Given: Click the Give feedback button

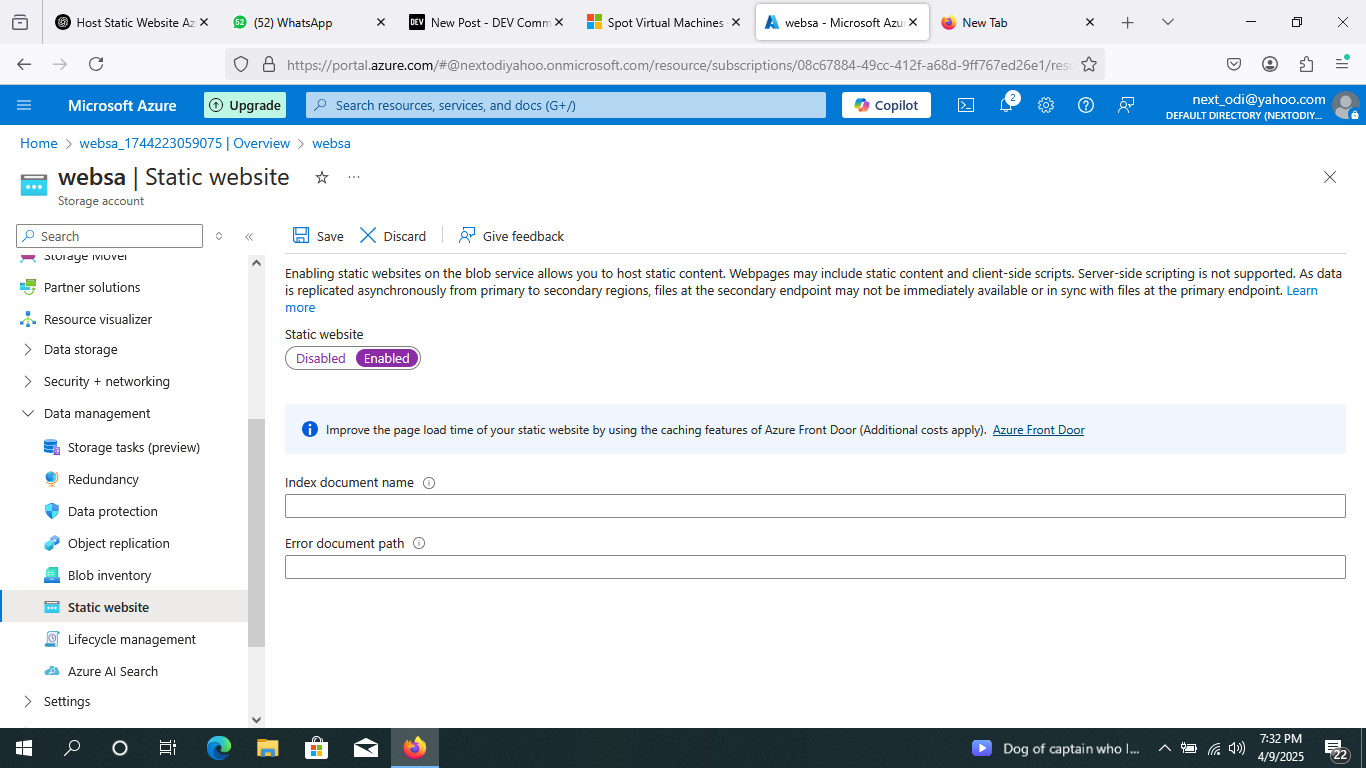Looking at the screenshot, I should (511, 236).
